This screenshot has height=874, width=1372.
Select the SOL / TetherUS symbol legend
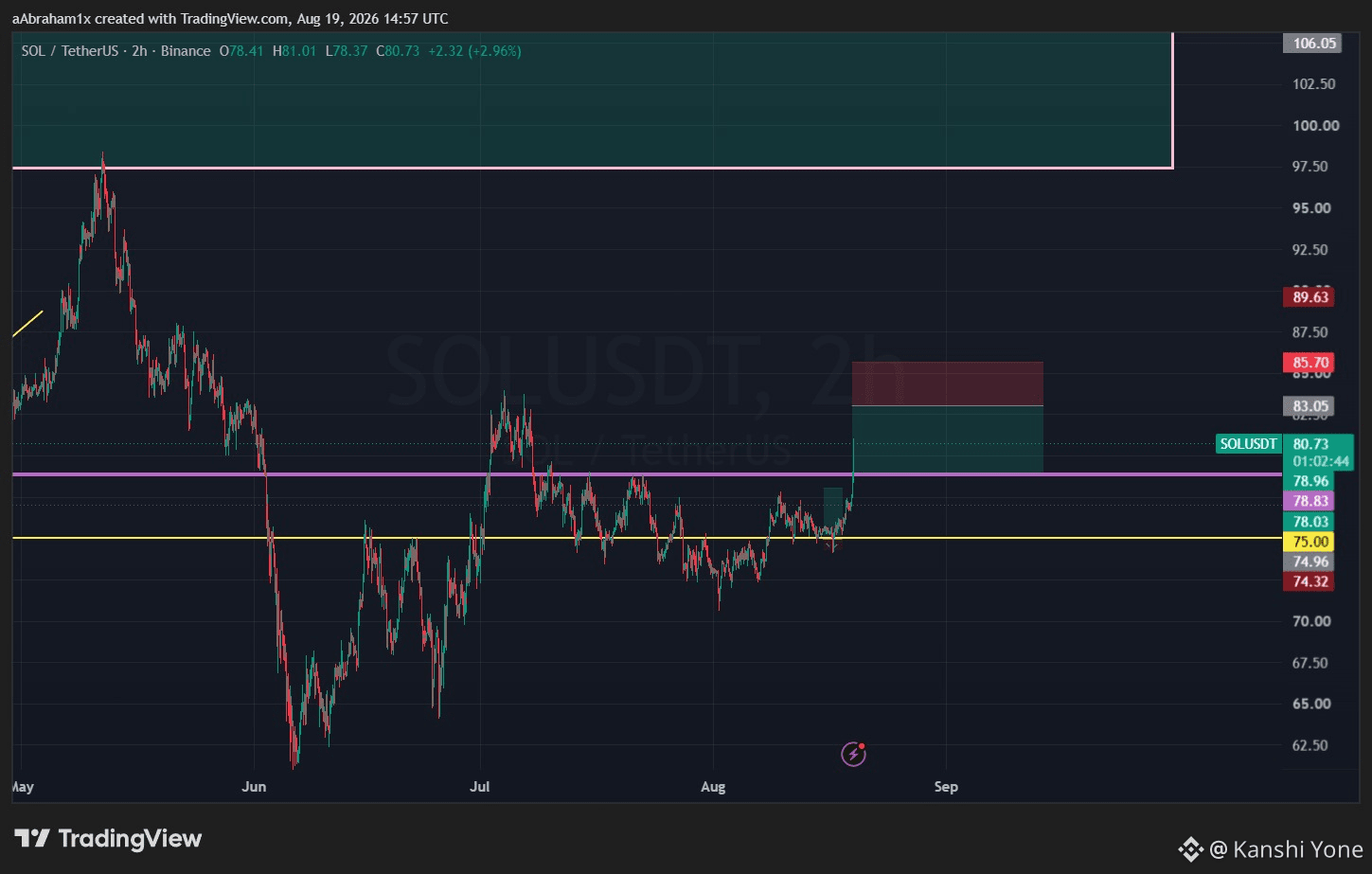click(x=116, y=51)
